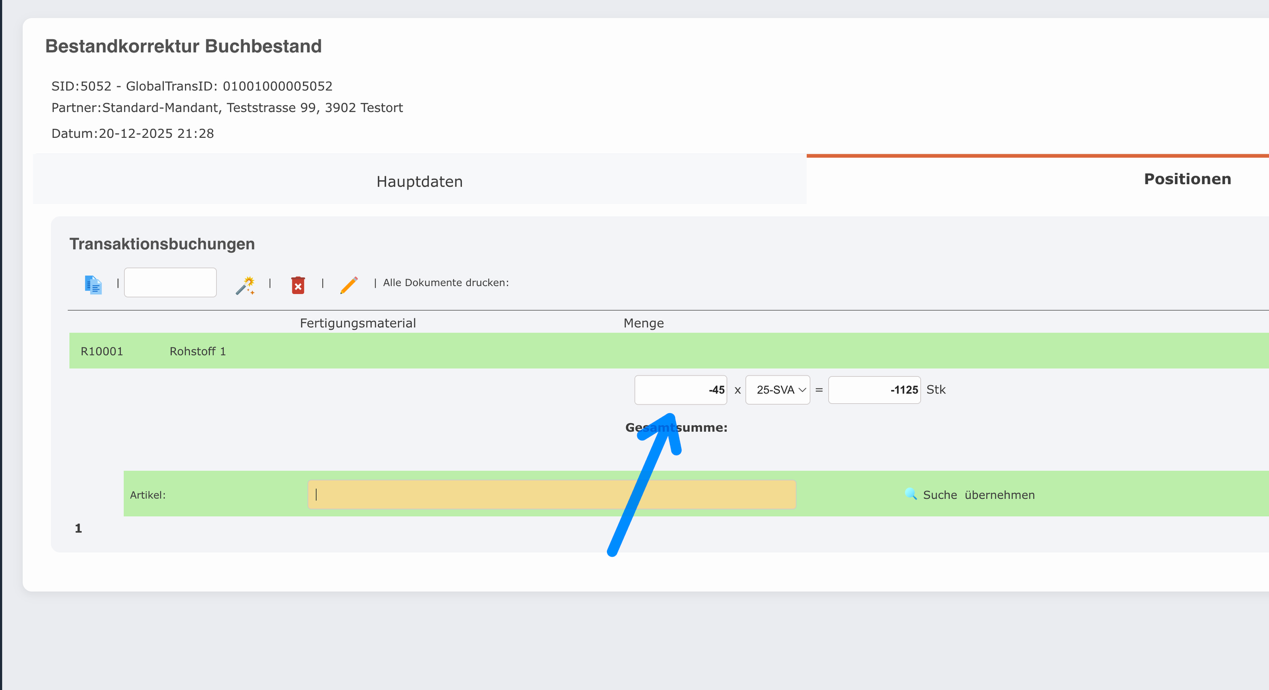1269x690 pixels.
Task: Switch to the Hauptdaten tab
Action: [419, 181]
